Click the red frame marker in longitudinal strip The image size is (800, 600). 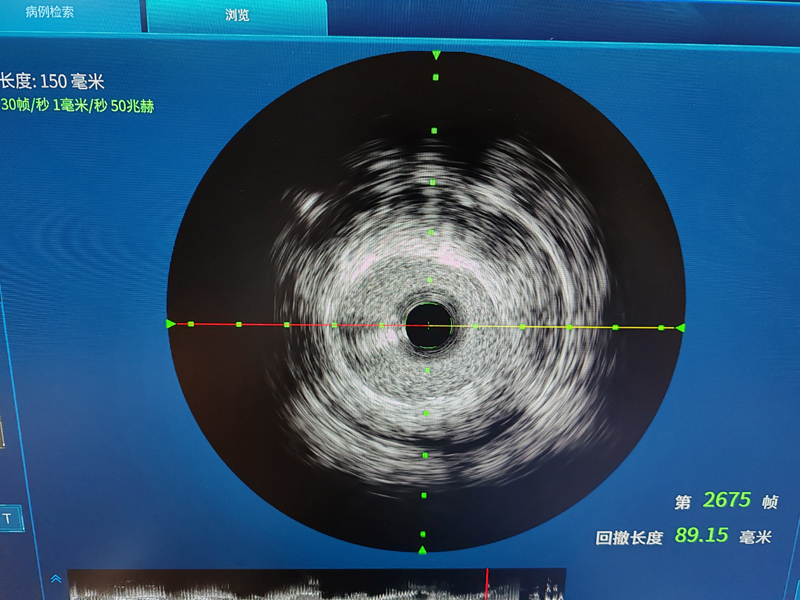click(487, 582)
